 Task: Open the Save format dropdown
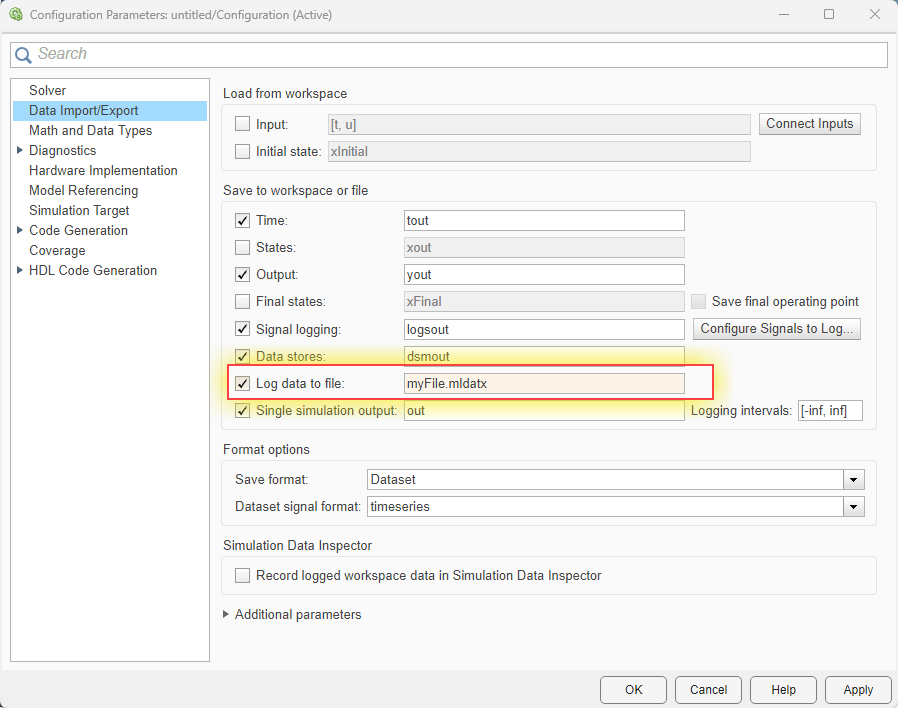click(x=853, y=479)
